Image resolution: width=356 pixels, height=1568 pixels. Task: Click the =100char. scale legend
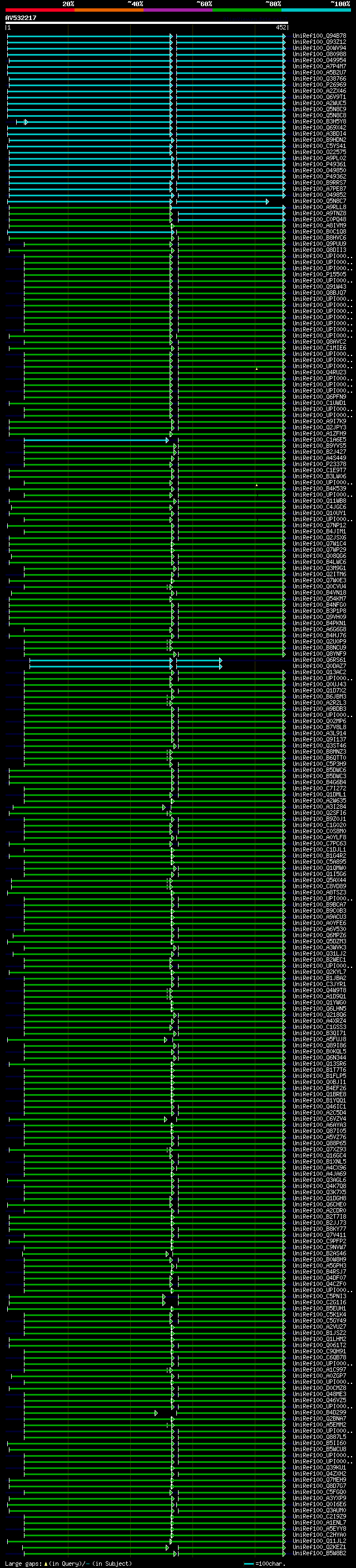(264, 1563)
